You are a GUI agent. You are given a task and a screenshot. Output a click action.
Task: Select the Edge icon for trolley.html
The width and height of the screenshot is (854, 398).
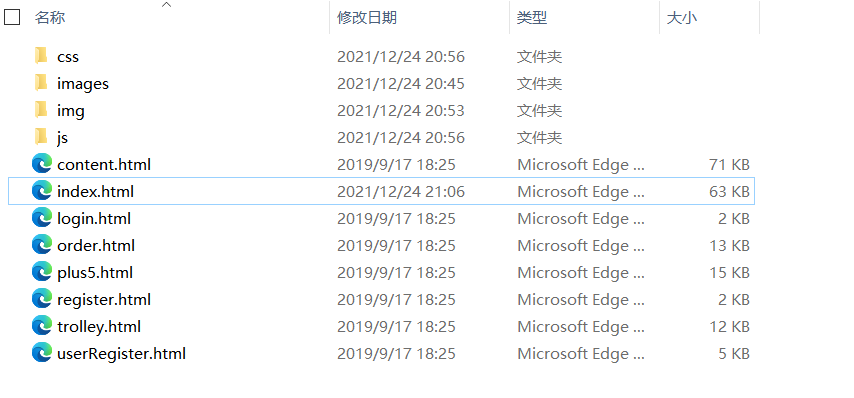coord(42,326)
